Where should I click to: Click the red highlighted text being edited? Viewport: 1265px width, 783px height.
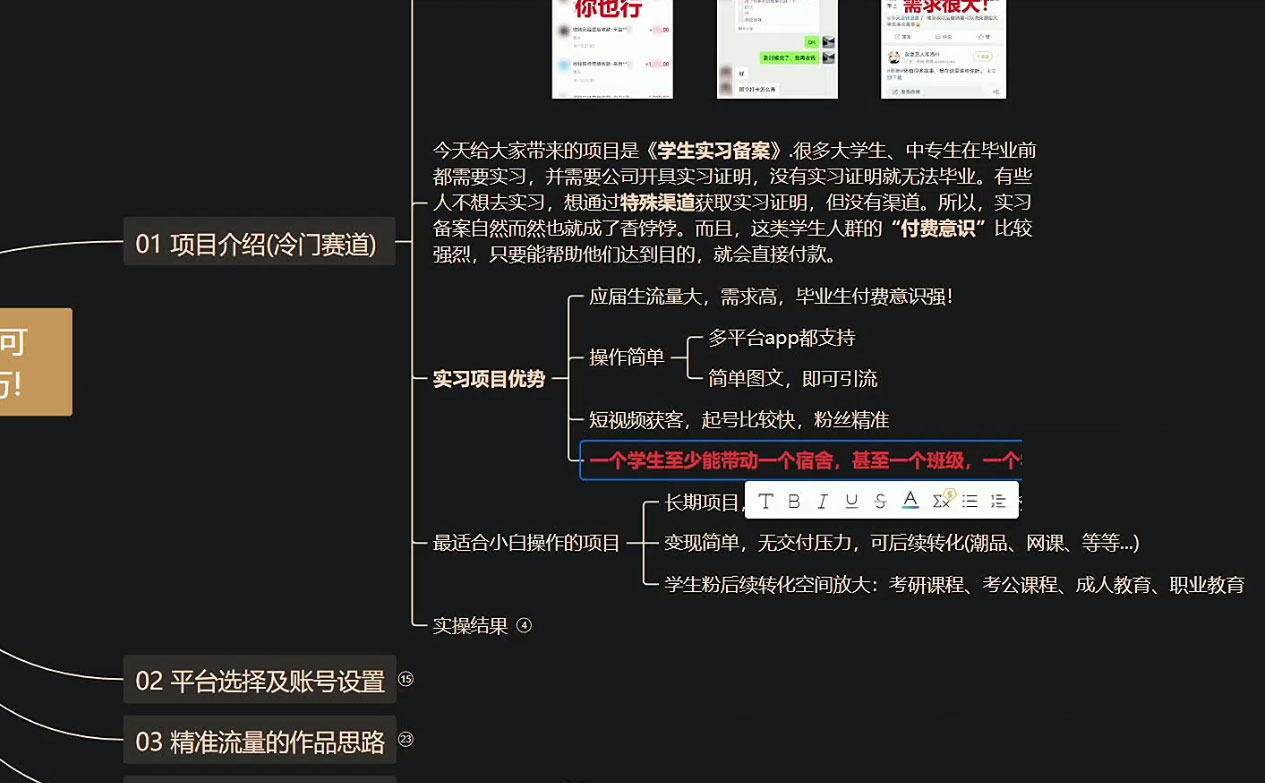point(790,461)
